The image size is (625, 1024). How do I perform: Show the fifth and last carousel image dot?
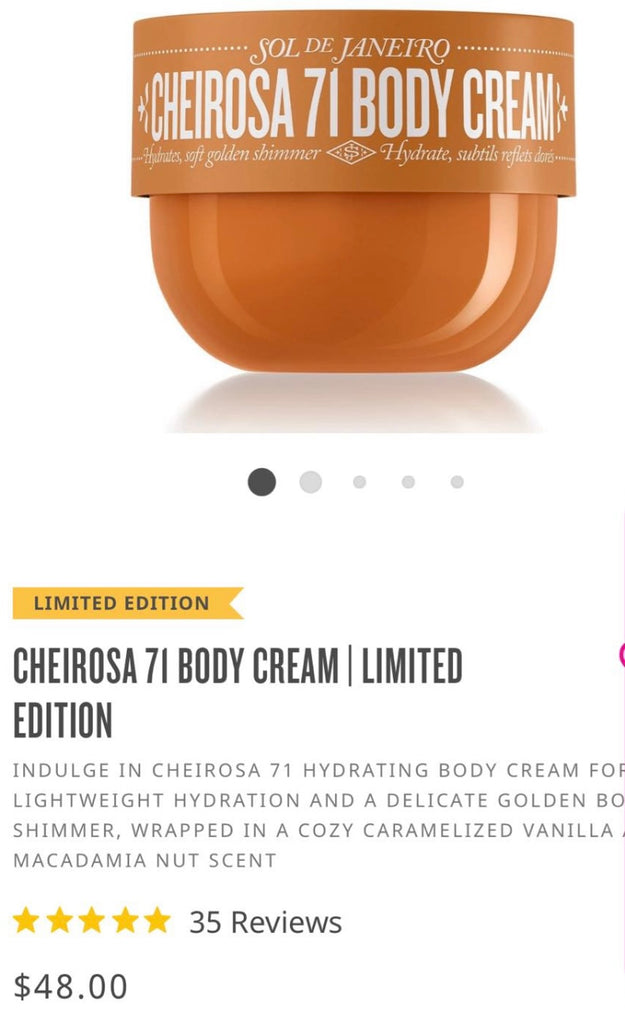[457, 482]
